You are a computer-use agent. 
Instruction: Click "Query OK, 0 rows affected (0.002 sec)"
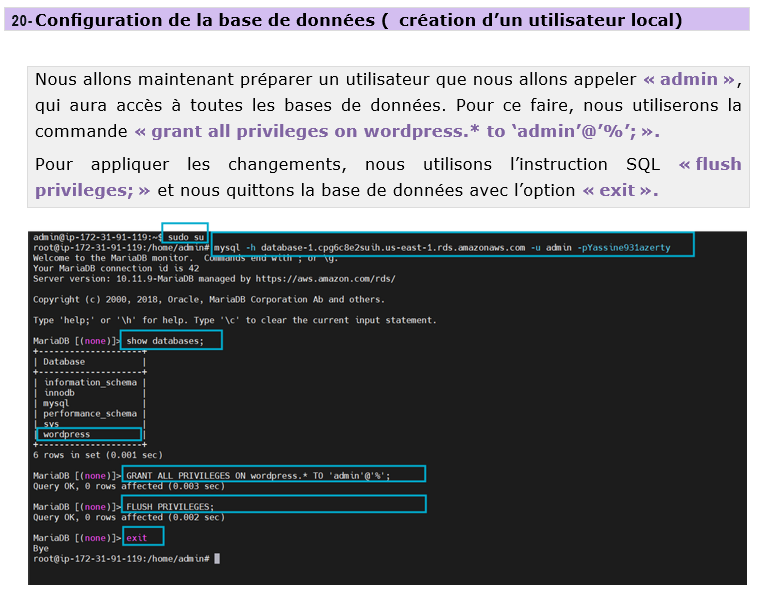coord(129,517)
